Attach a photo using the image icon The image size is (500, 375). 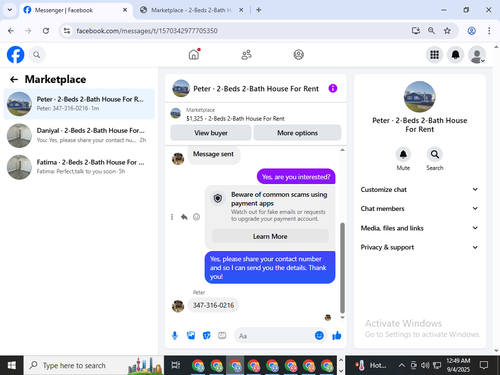(191, 336)
